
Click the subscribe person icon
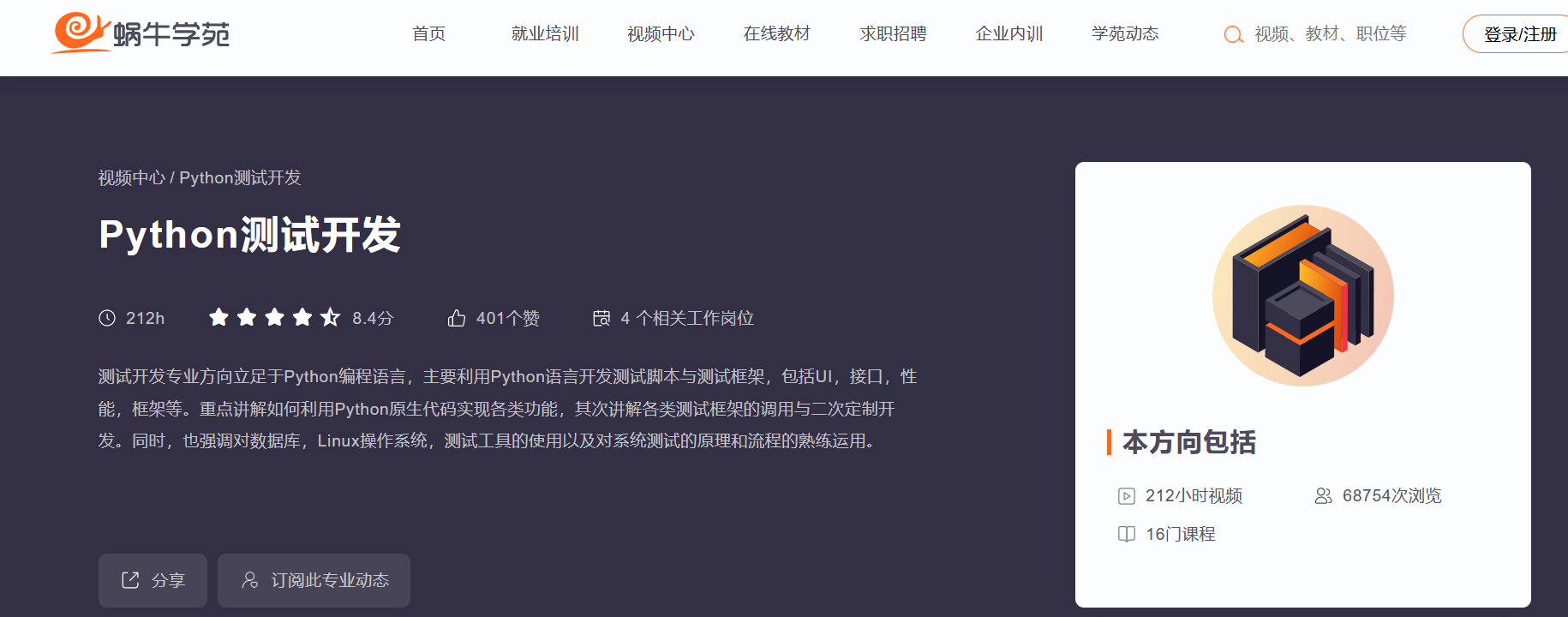(x=250, y=580)
